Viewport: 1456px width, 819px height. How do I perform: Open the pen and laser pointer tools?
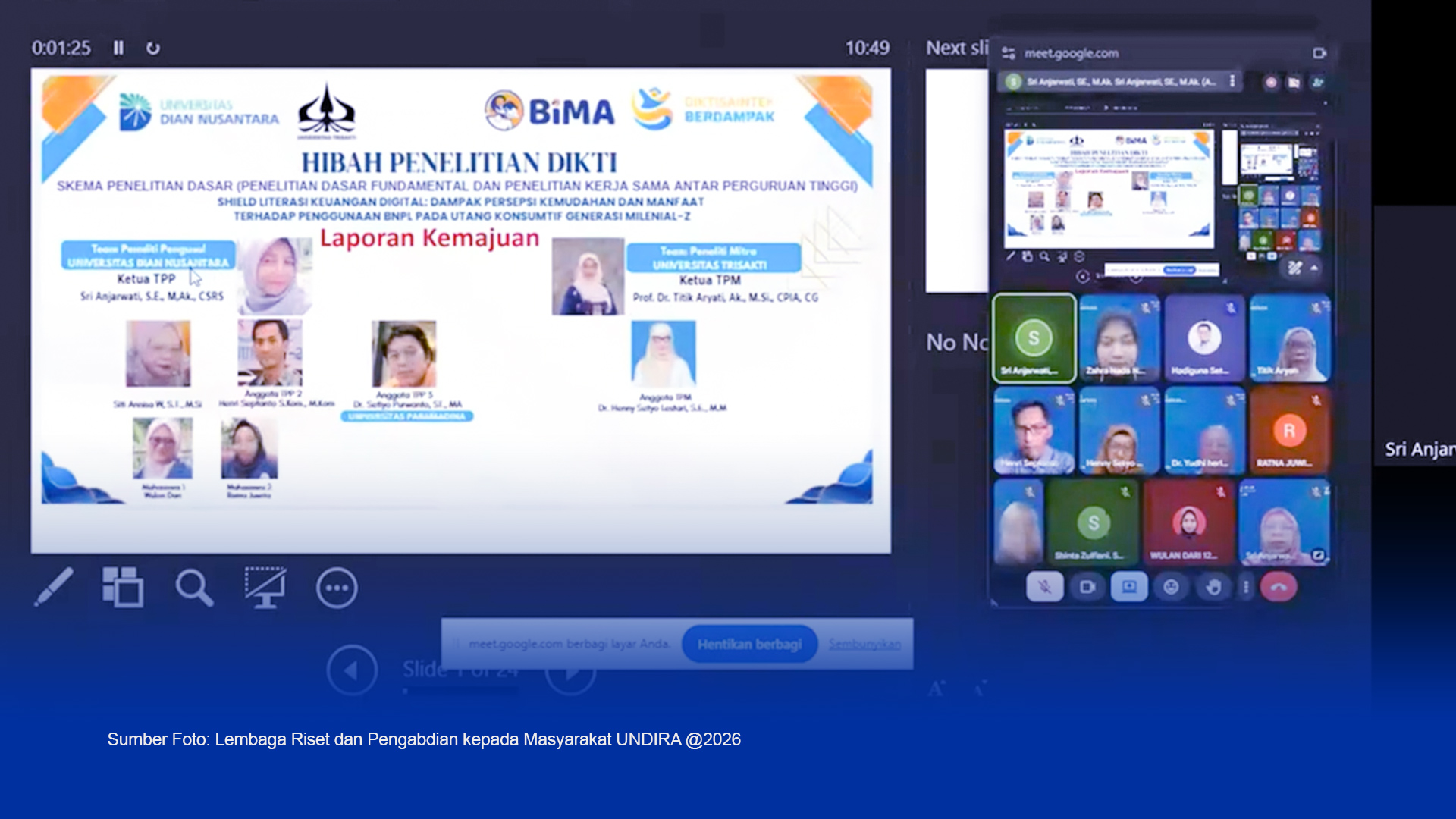point(54,588)
